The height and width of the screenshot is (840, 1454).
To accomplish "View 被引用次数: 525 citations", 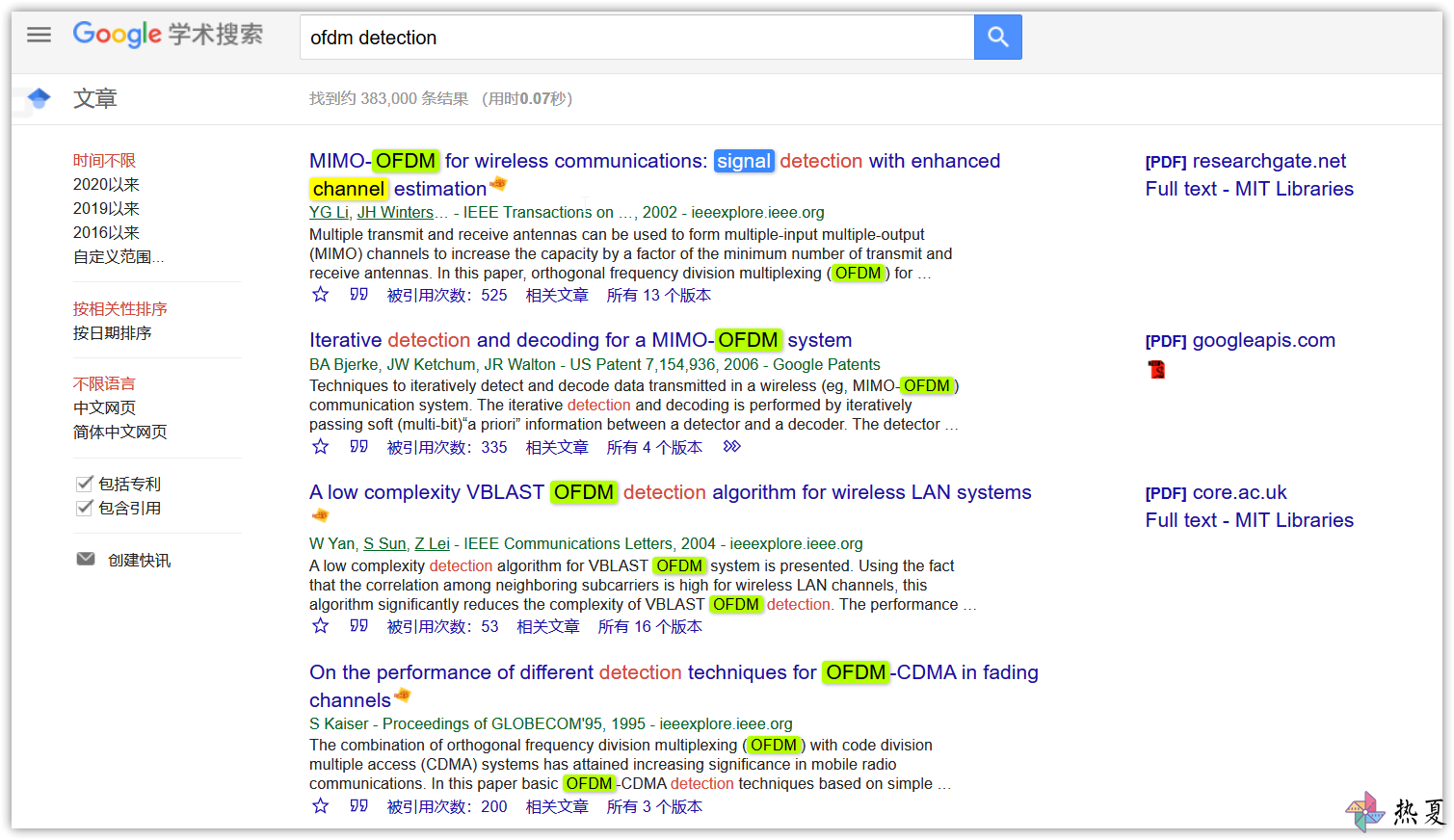I will (x=447, y=295).
